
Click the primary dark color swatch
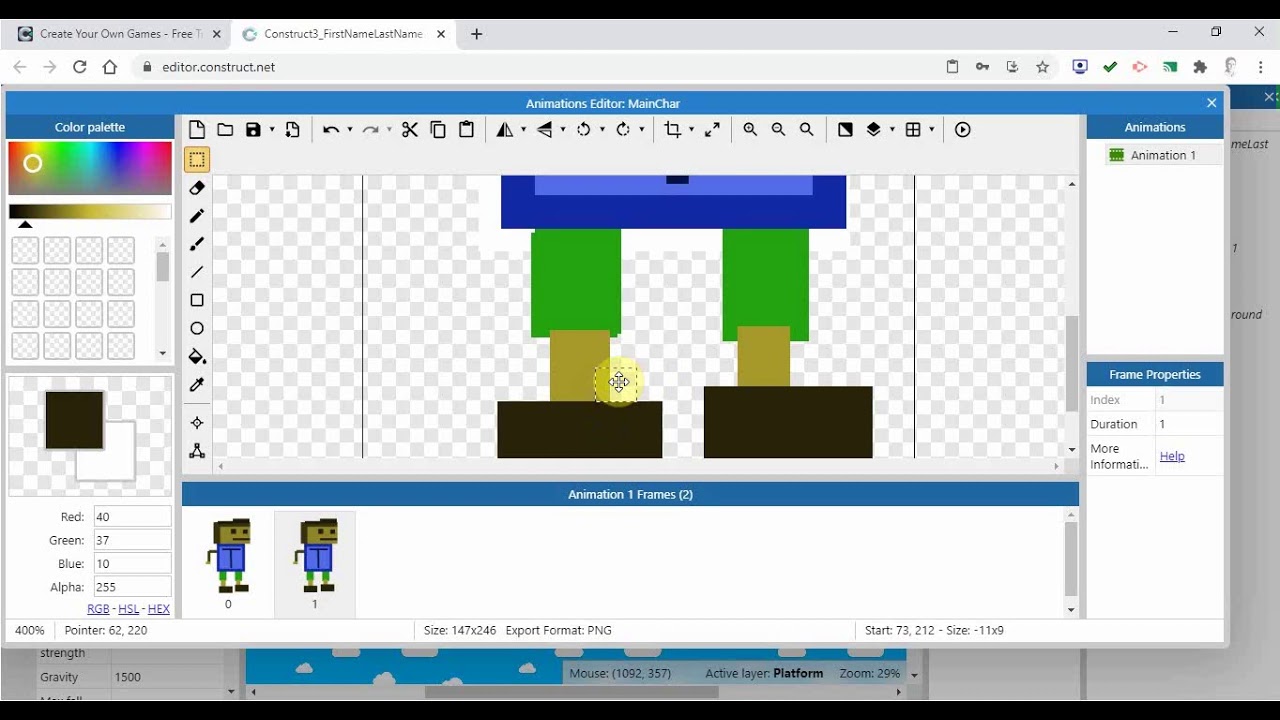pos(74,419)
